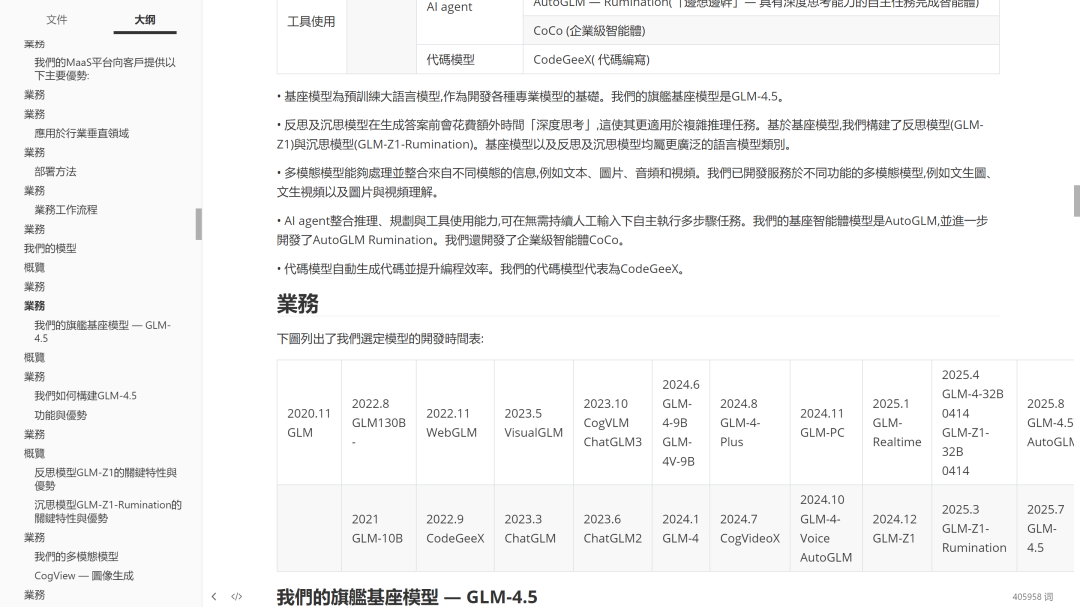Image resolution: width=1080 pixels, height=607 pixels.
Task: Select outline entry 業務工作流程
Action: pyautogui.click(x=65, y=210)
